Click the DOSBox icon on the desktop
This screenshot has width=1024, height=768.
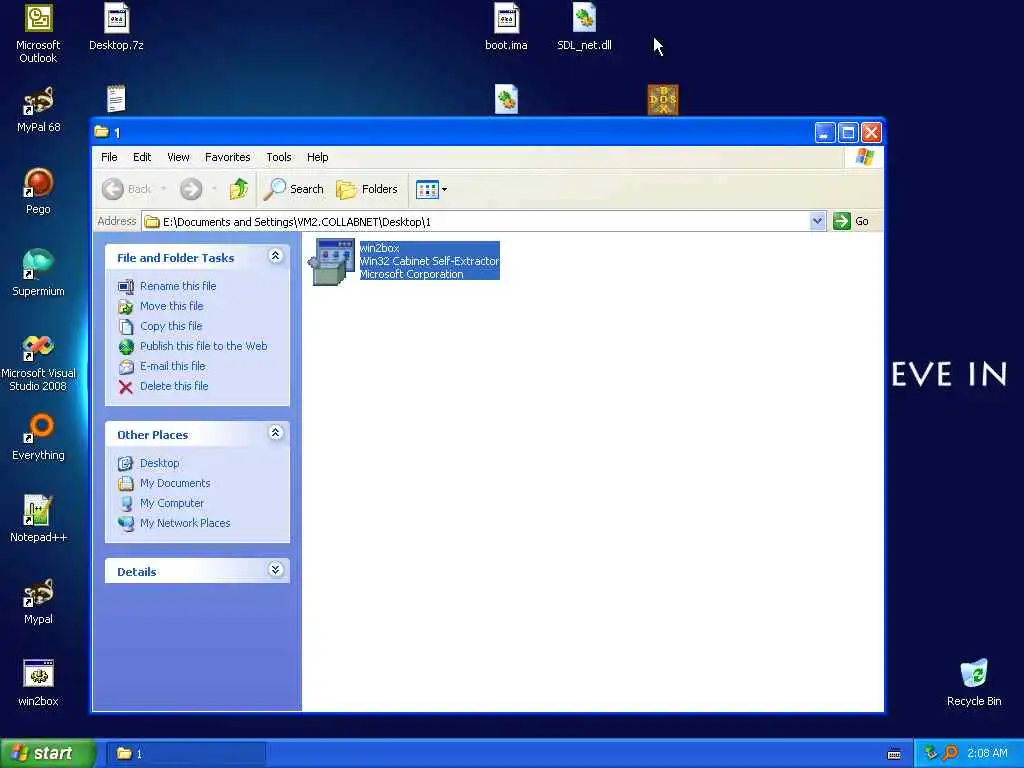coord(663,100)
